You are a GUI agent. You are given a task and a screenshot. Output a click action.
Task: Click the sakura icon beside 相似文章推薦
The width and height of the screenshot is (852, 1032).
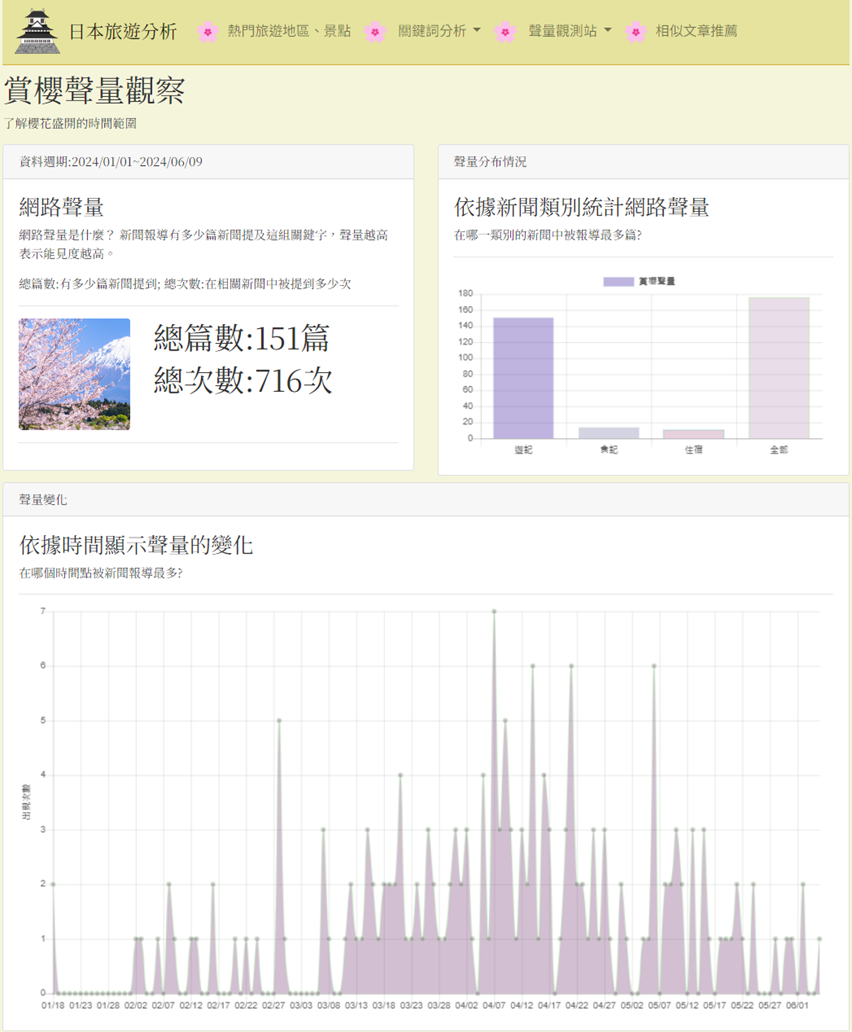636,32
